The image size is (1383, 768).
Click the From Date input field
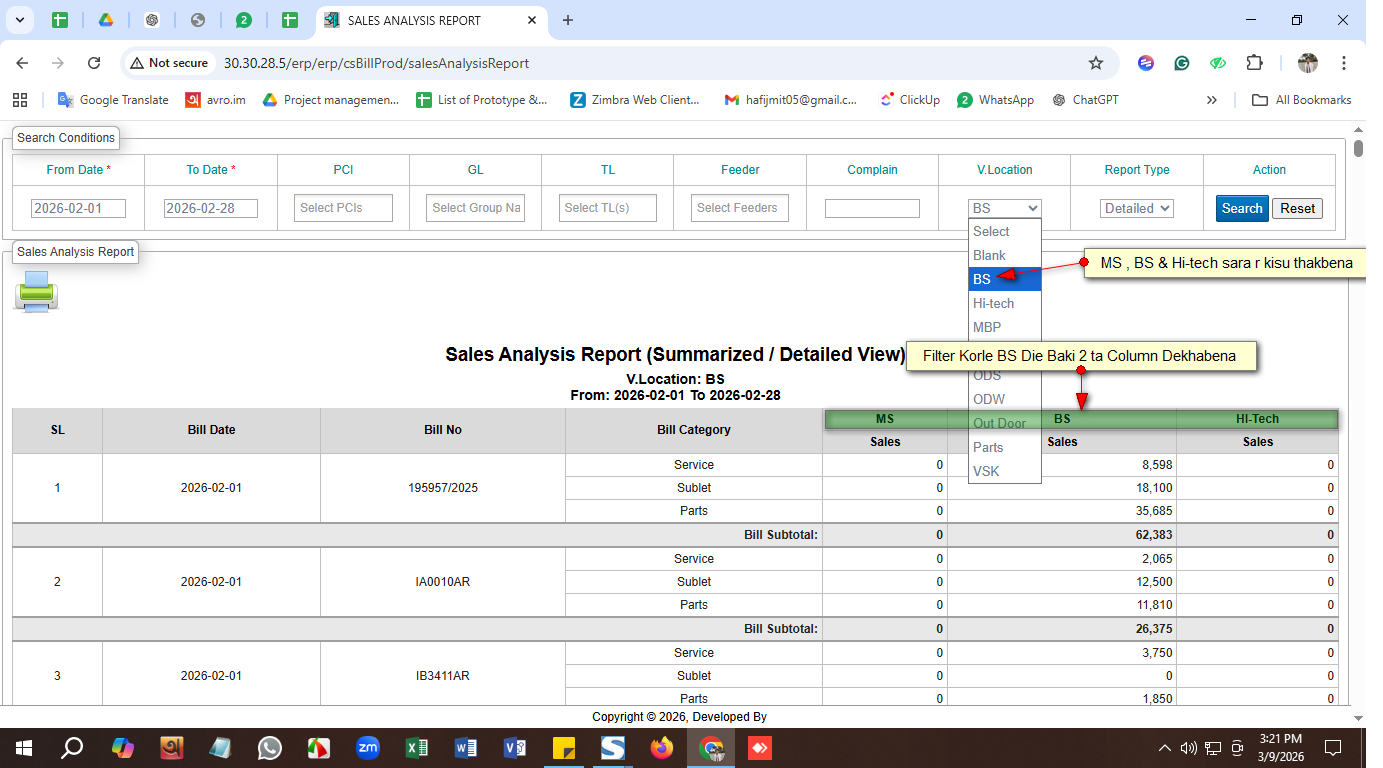click(x=78, y=208)
